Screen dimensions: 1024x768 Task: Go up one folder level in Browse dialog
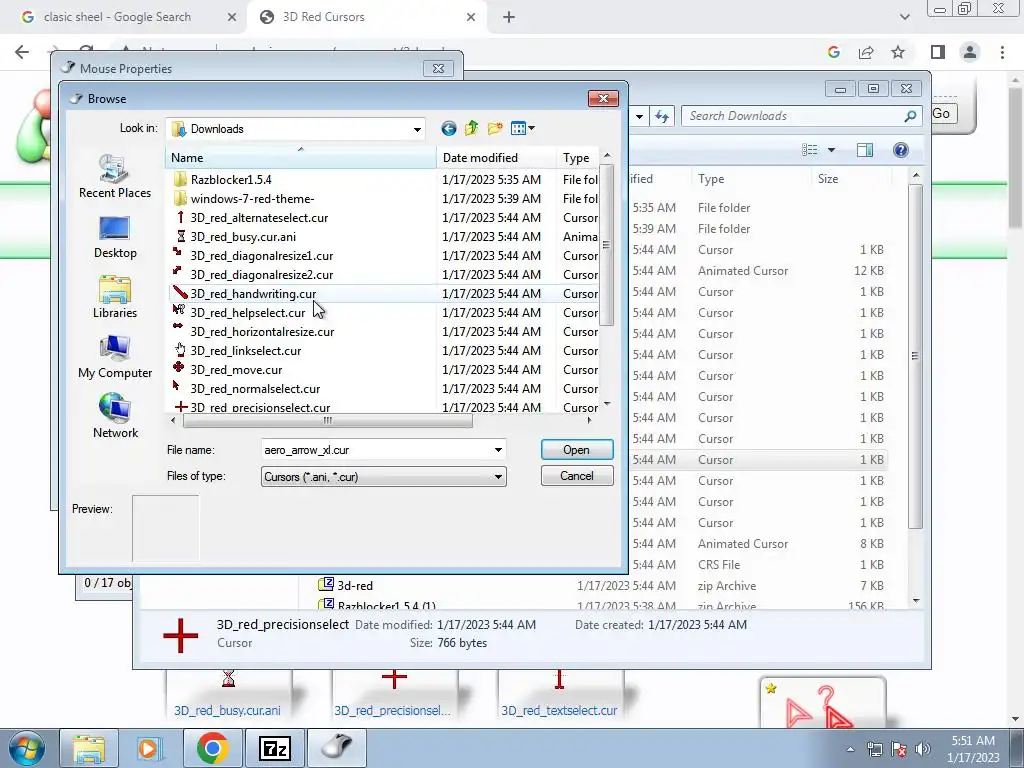472,129
